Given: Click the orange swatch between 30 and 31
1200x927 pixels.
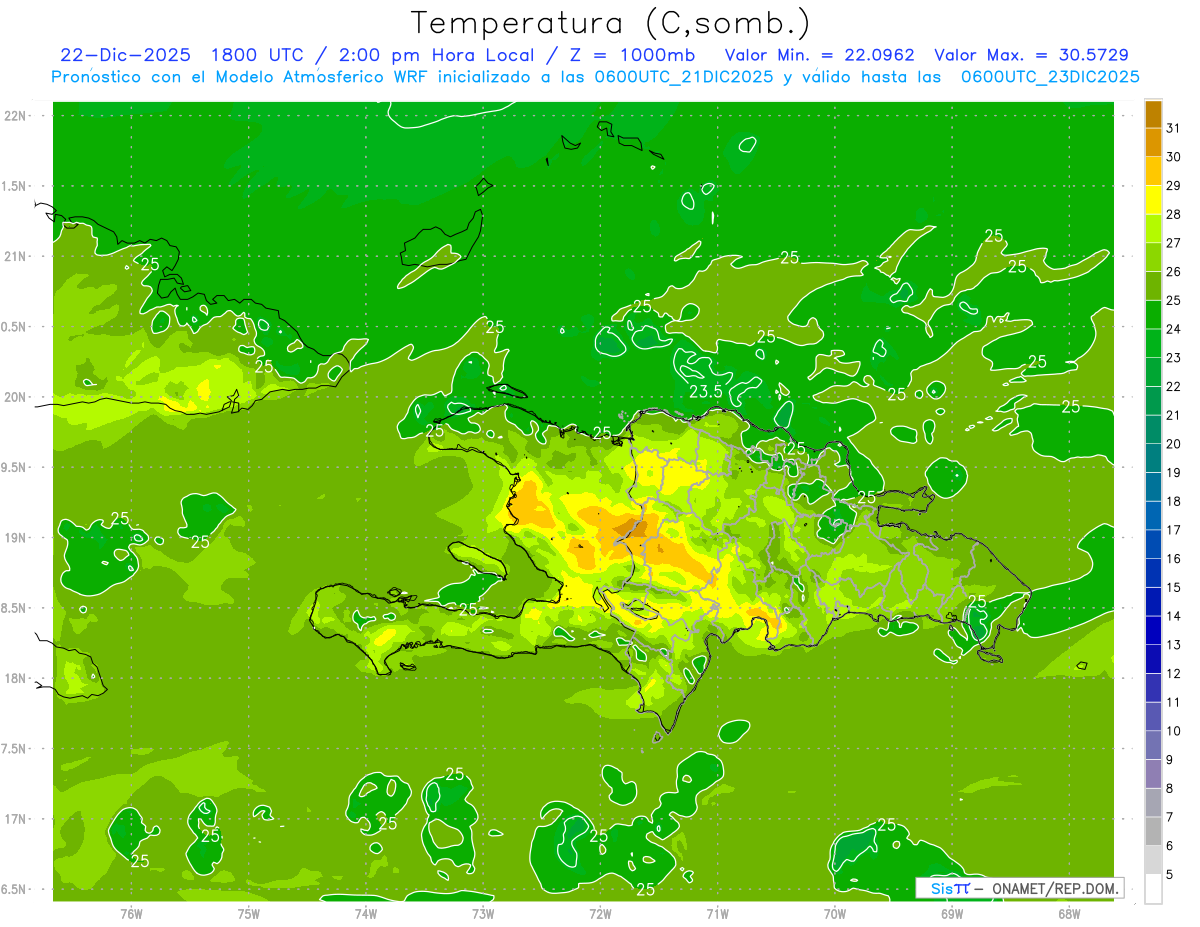Looking at the screenshot, I should pos(1153,142).
